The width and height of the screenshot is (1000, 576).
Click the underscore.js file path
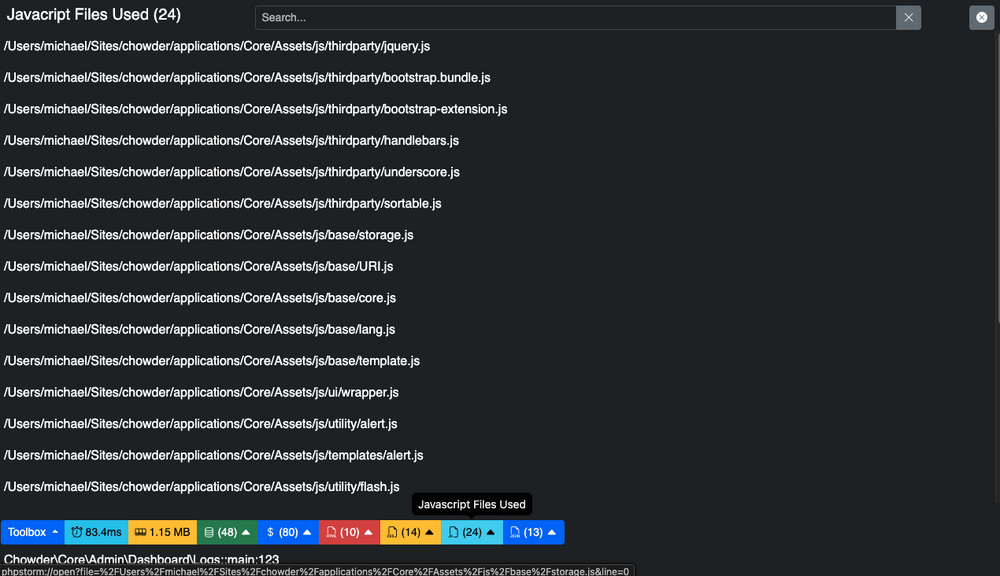tap(230, 171)
